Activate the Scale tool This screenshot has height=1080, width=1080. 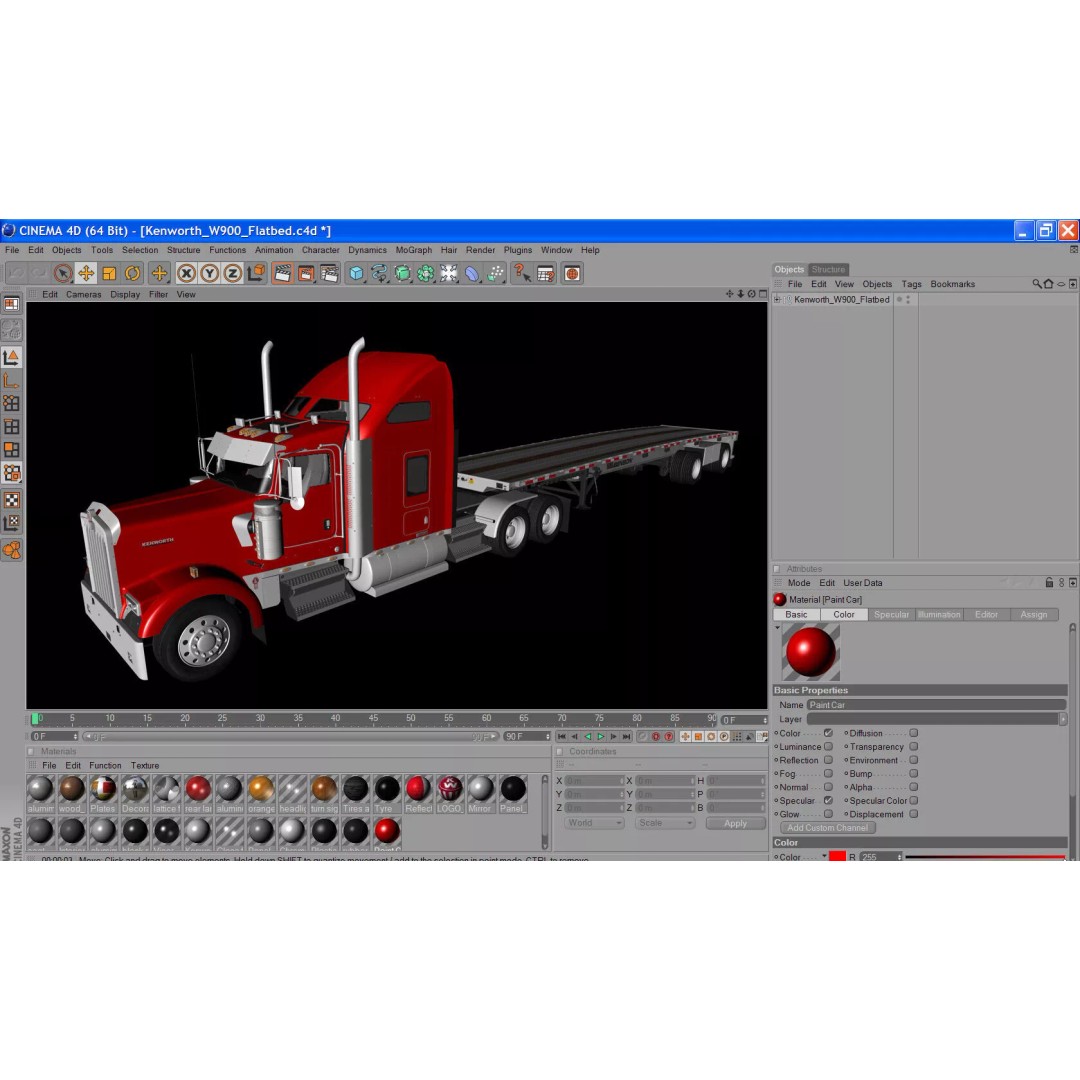[x=109, y=273]
